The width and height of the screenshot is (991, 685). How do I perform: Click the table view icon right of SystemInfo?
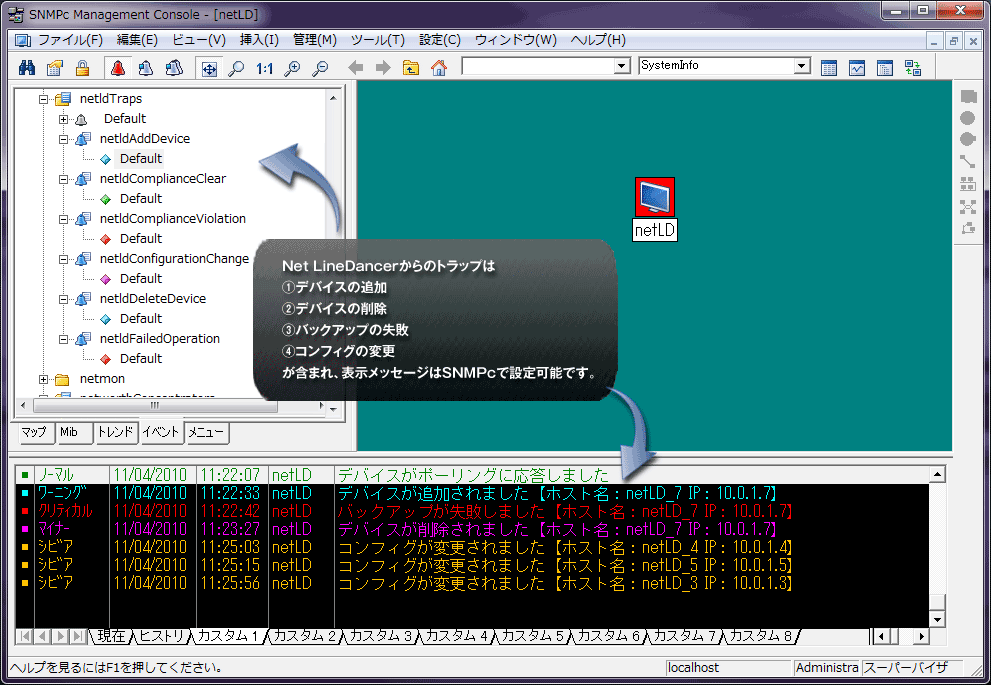[829, 68]
